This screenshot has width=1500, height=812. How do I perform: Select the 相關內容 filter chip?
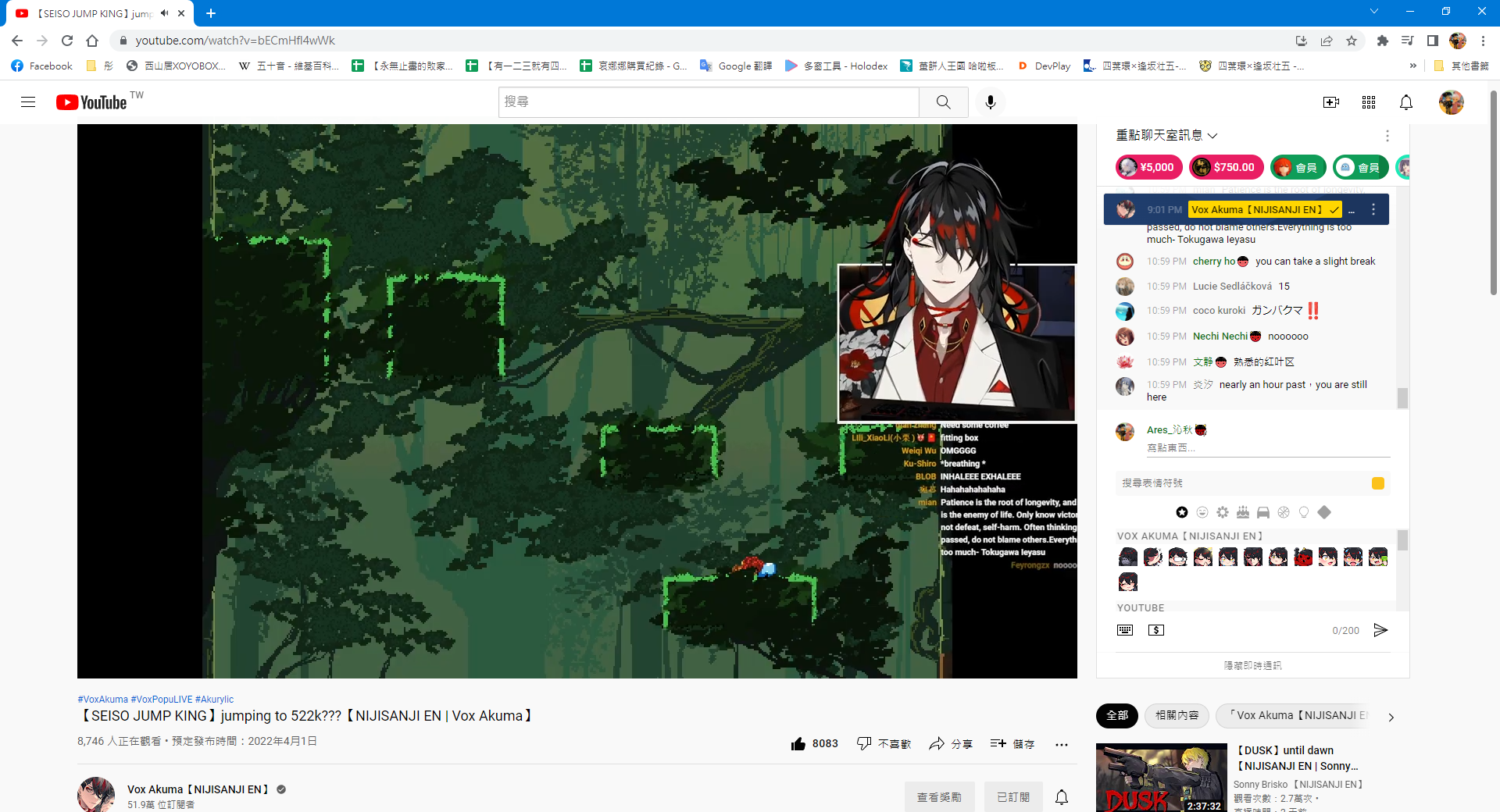[1177, 715]
